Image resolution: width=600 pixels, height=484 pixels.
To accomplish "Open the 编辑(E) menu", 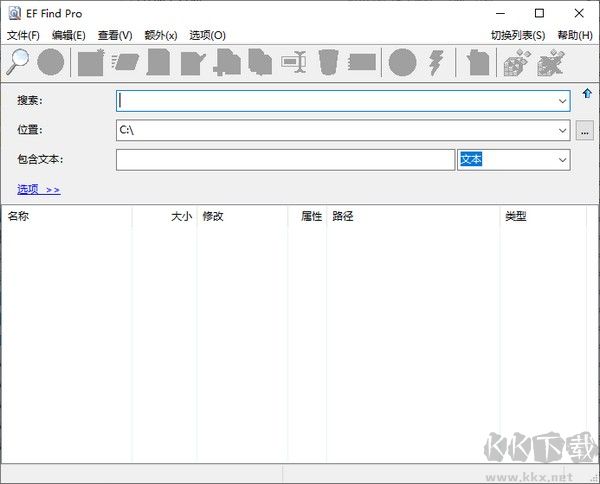I will [x=69, y=35].
